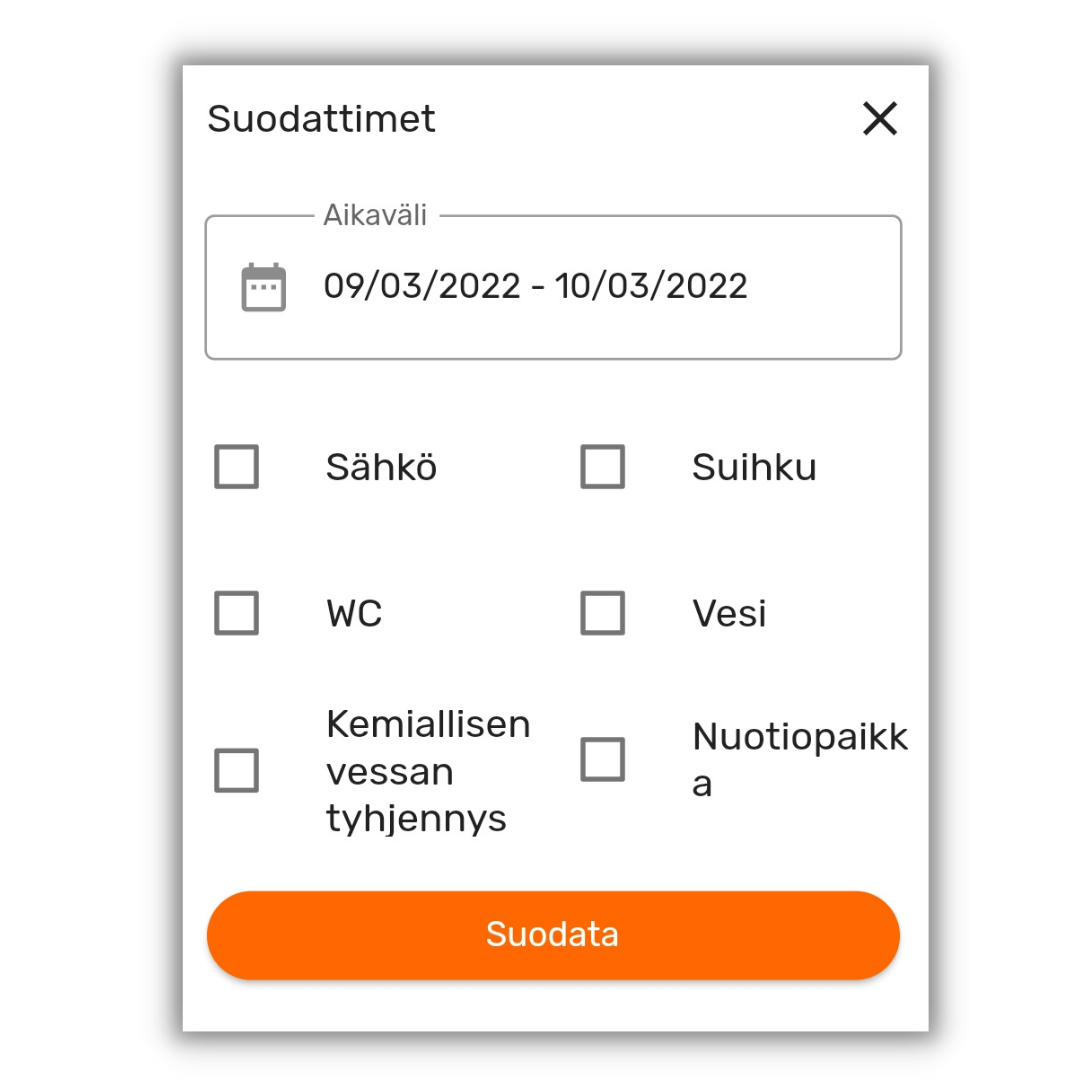Check the WC checkbox

[237, 613]
